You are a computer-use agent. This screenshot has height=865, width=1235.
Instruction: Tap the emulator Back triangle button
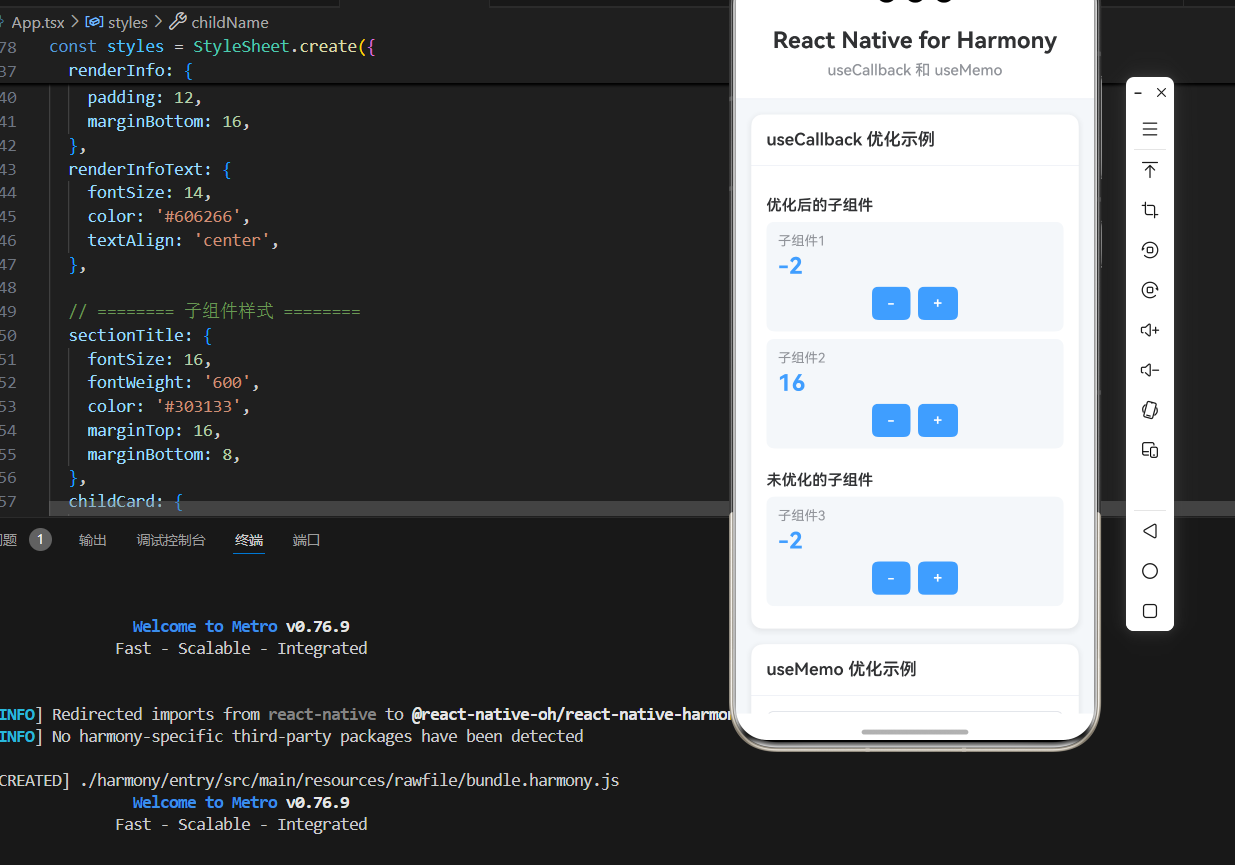(1150, 531)
